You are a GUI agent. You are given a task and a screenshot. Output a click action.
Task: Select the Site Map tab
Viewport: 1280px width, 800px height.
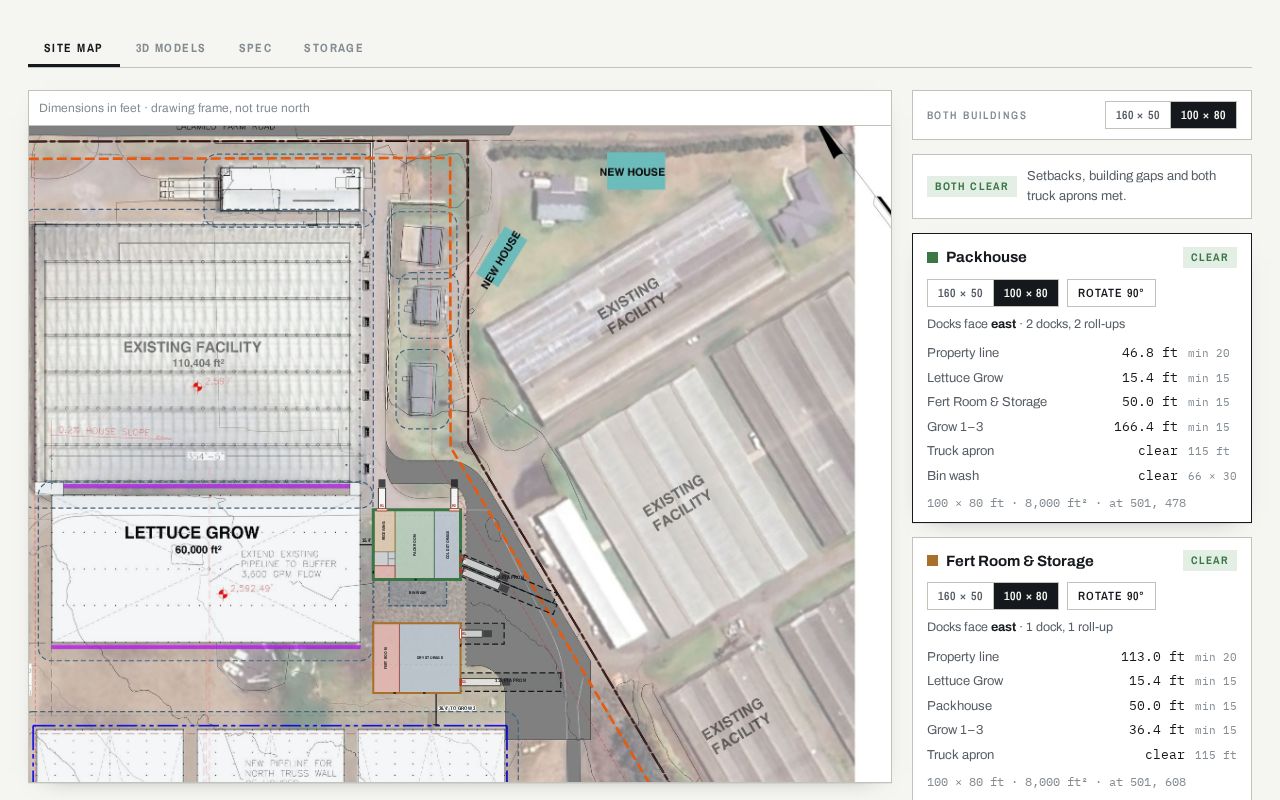click(x=74, y=48)
